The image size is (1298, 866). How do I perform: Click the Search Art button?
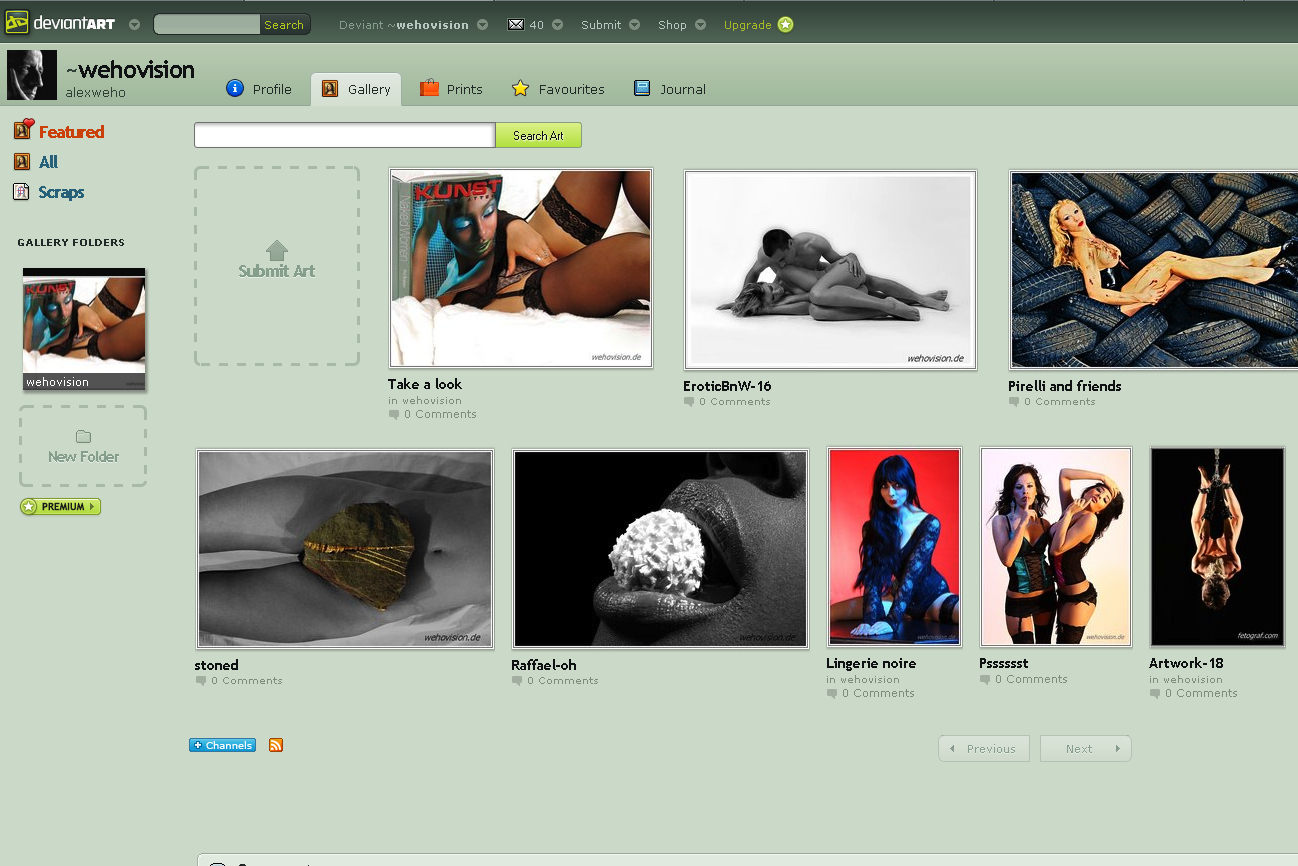[538, 136]
